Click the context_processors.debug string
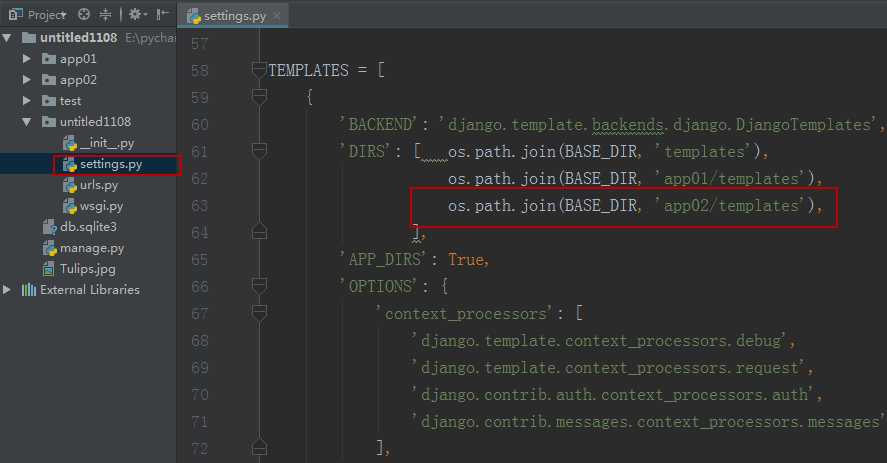This screenshot has width=887, height=463. point(600,340)
